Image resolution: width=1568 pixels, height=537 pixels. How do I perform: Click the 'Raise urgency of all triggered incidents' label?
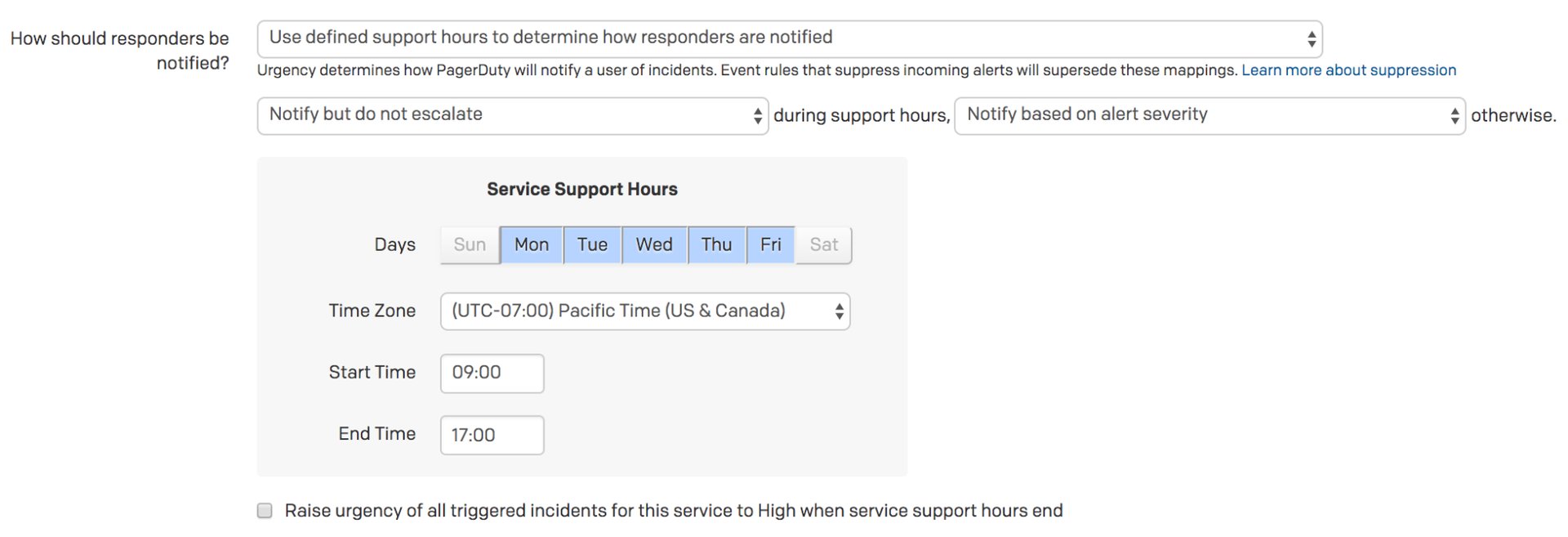[x=673, y=511]
